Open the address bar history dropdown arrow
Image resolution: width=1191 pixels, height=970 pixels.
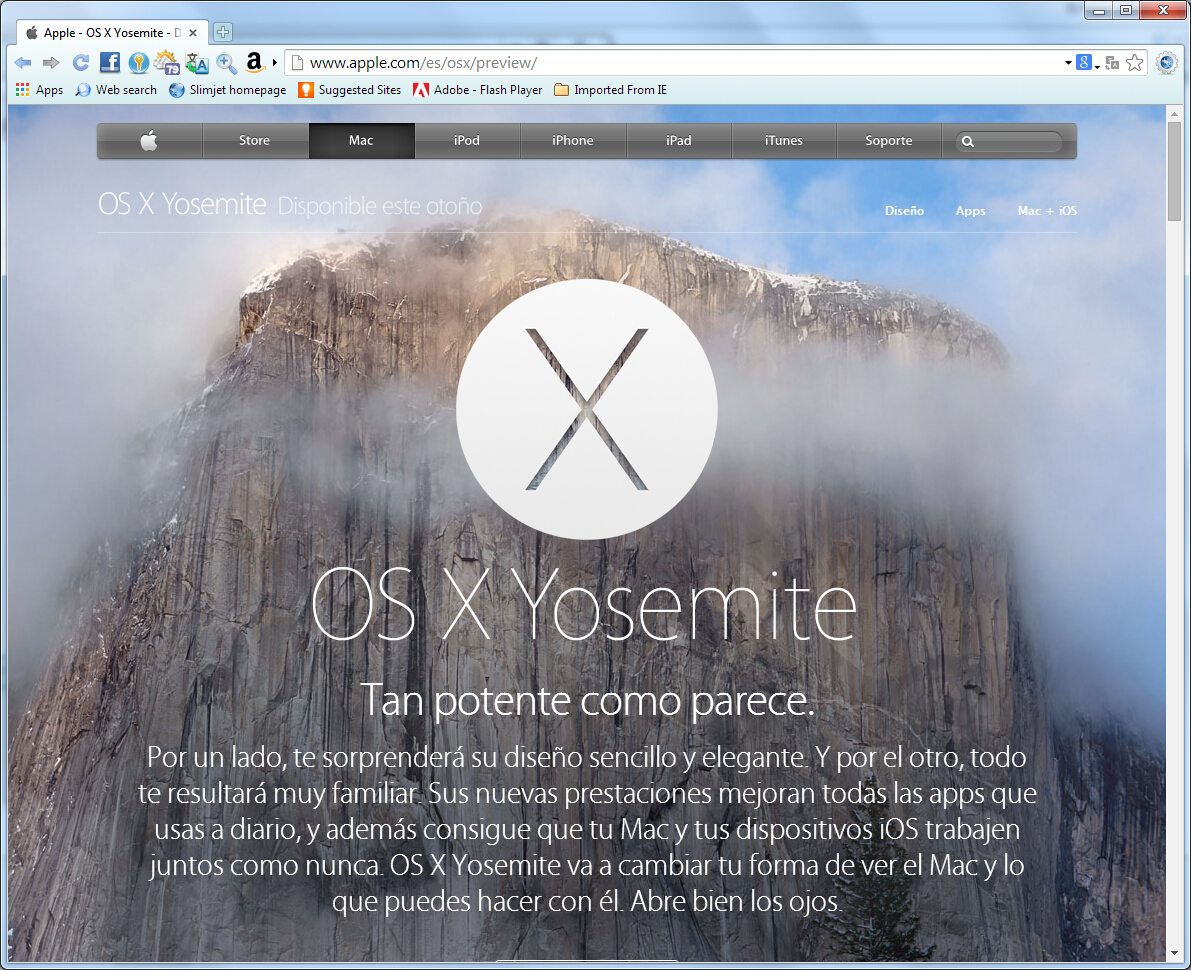tap(1068, 63)
